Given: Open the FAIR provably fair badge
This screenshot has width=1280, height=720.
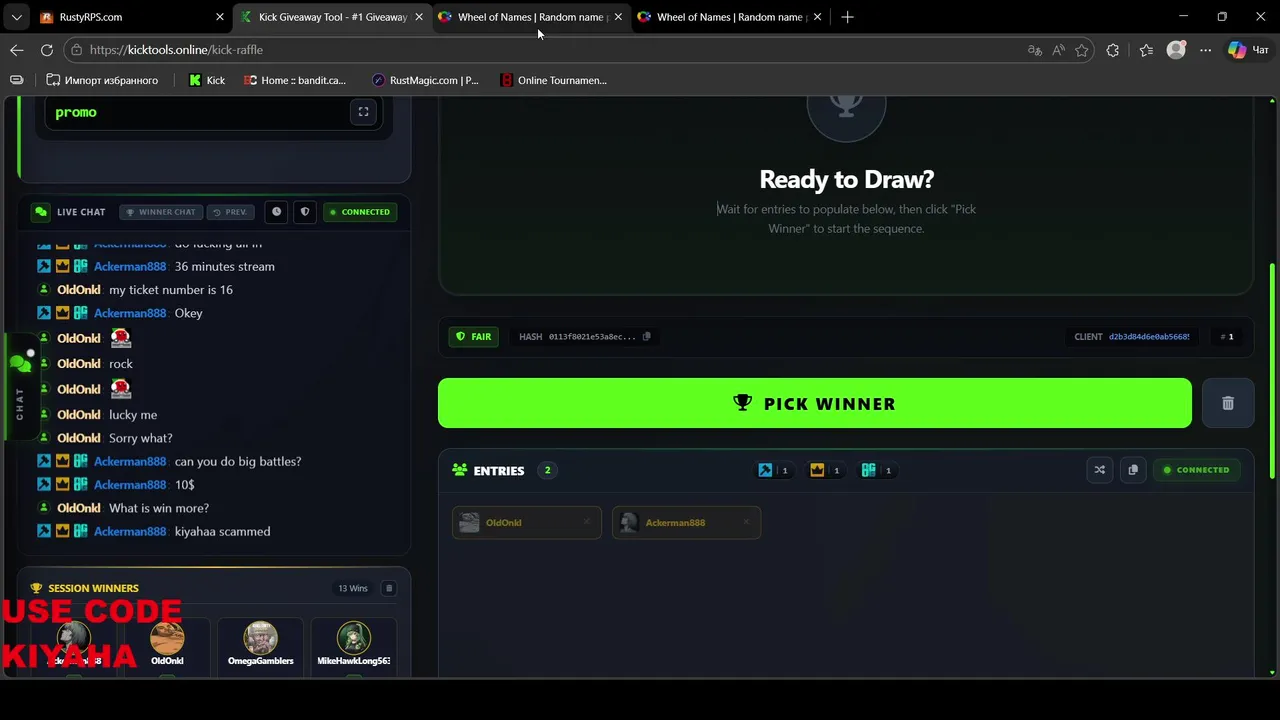Looking at the screenshot, I should click(474, 337).
